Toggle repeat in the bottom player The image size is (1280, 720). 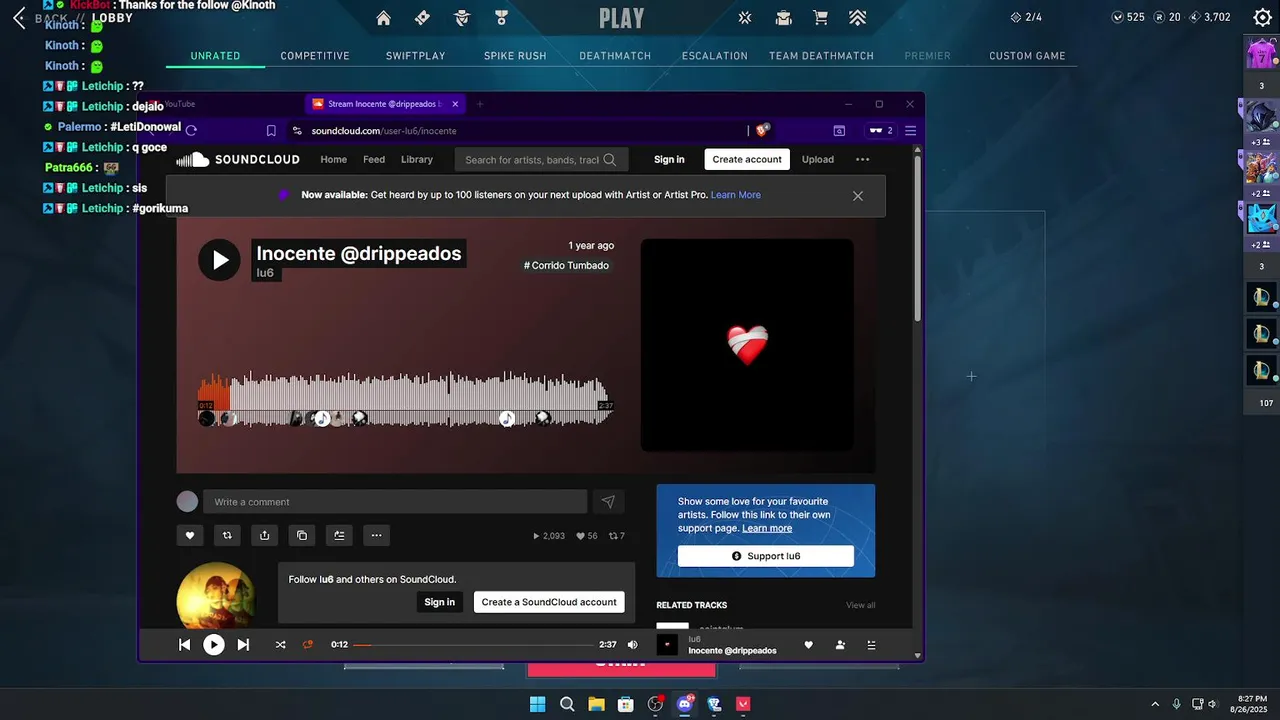click(x=308, y=645)
